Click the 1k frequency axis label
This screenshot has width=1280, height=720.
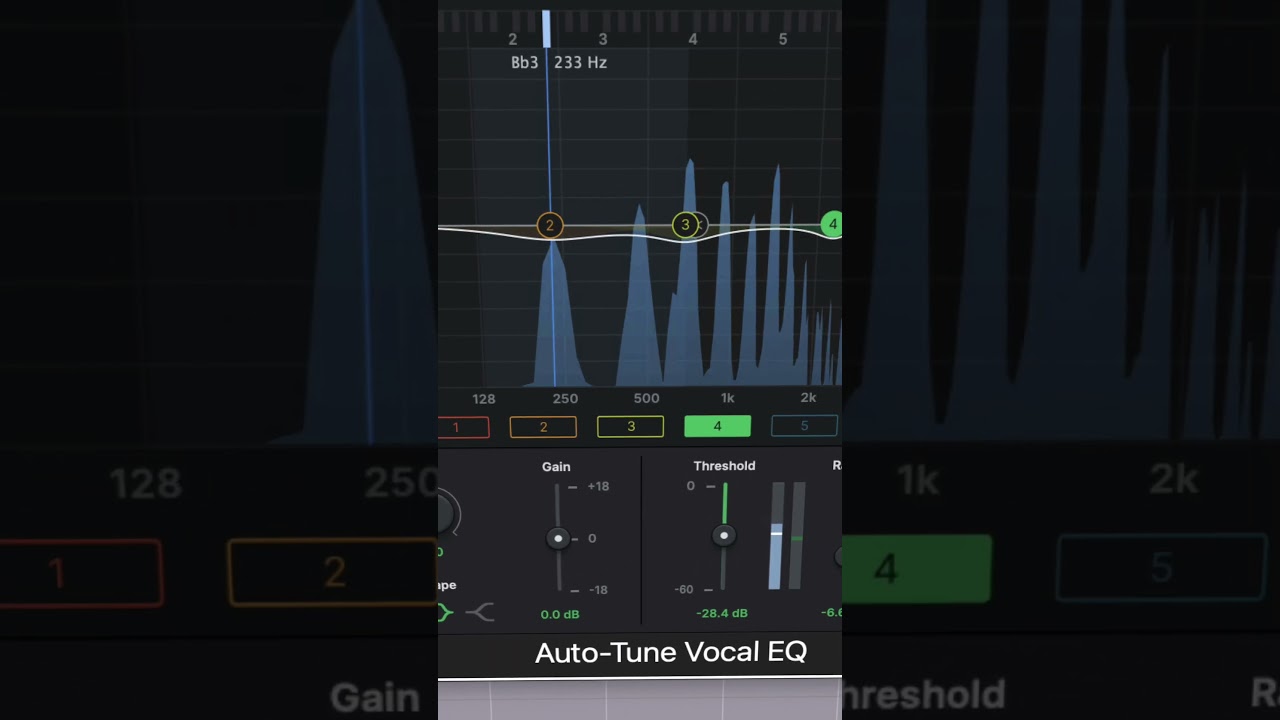[727, 398]
